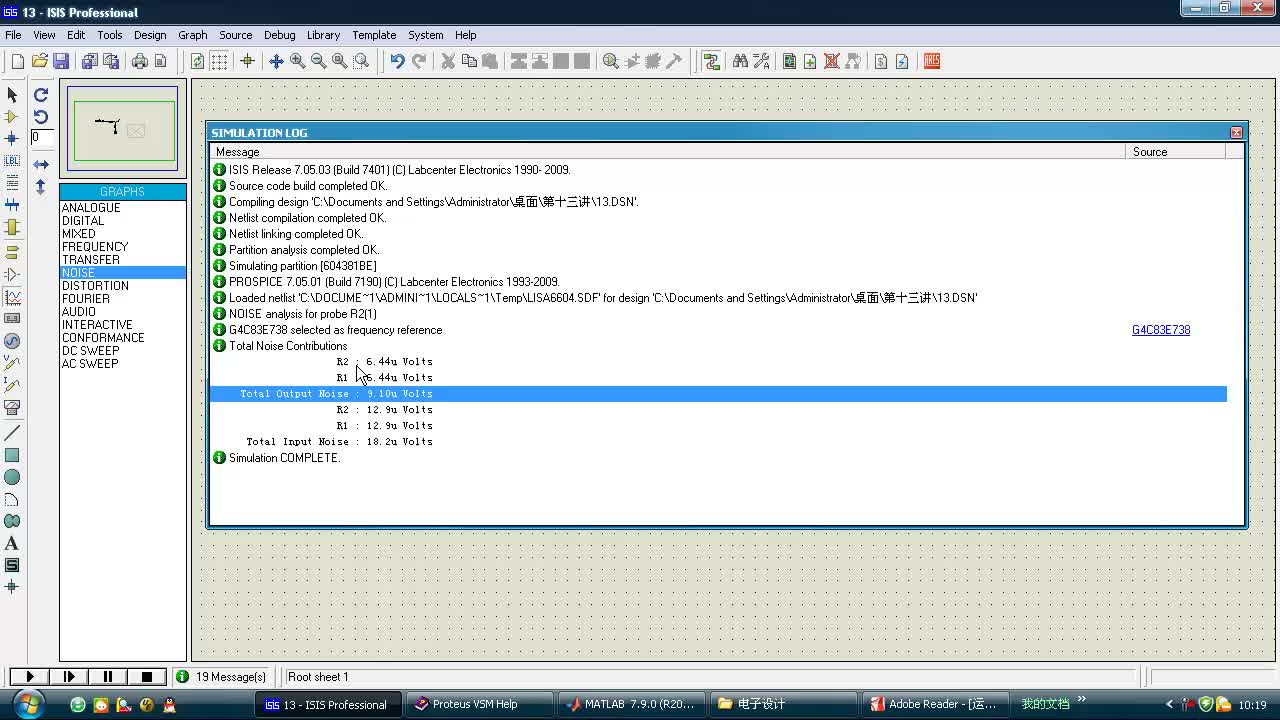This screenshot has width=1280, height=720.
Task: Open the design explorer icon
Action: click(x=789, y=61)
